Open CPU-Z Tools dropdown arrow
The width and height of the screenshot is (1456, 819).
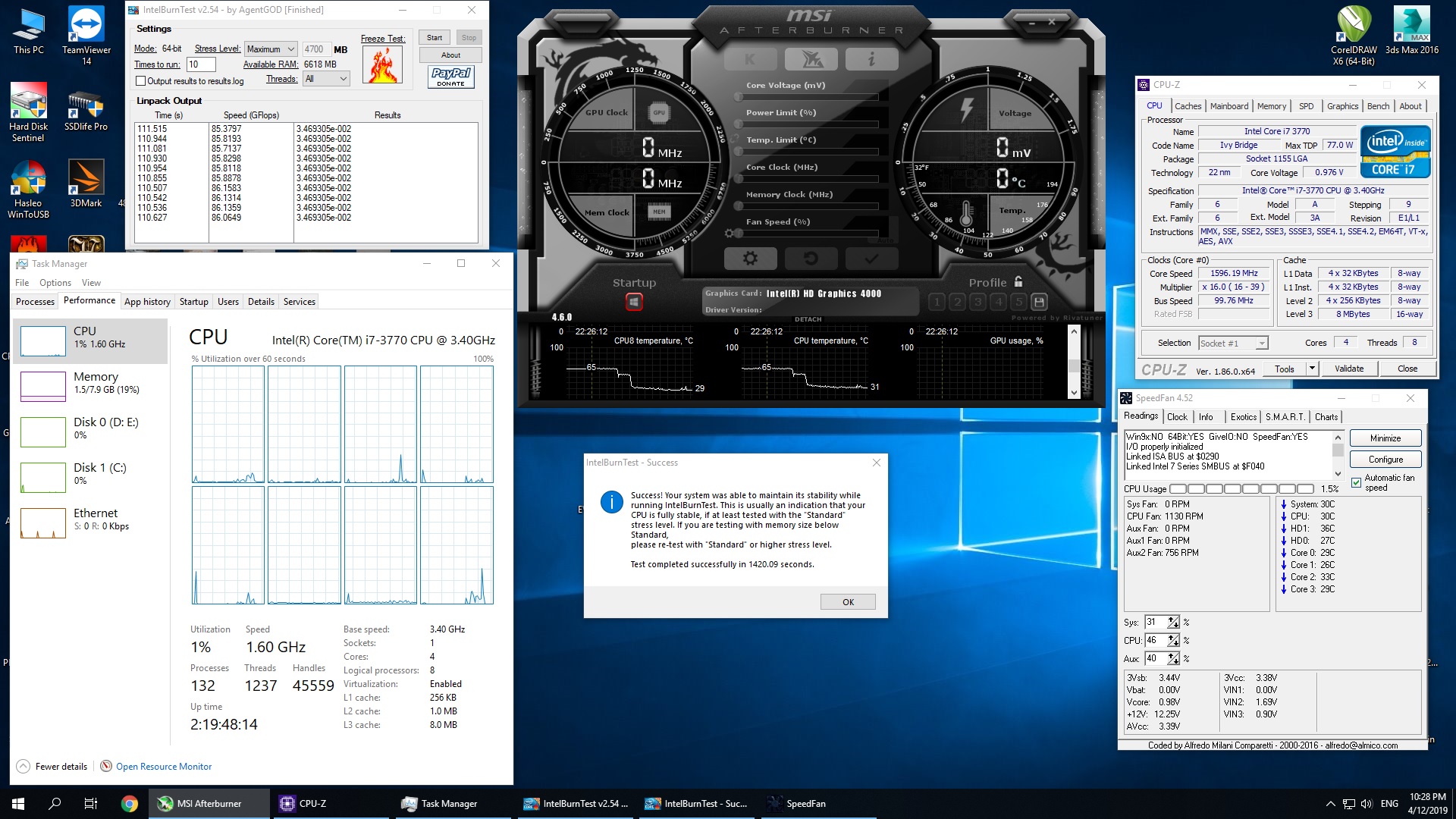tap(1312, 369)
